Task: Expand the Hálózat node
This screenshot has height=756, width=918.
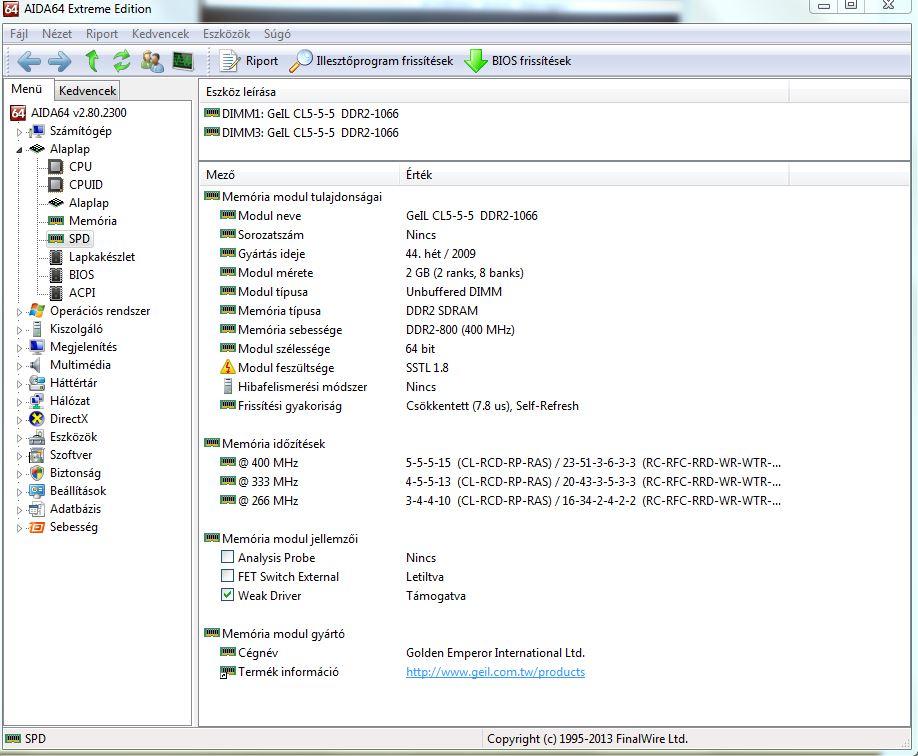Action: tap(19, 402)
